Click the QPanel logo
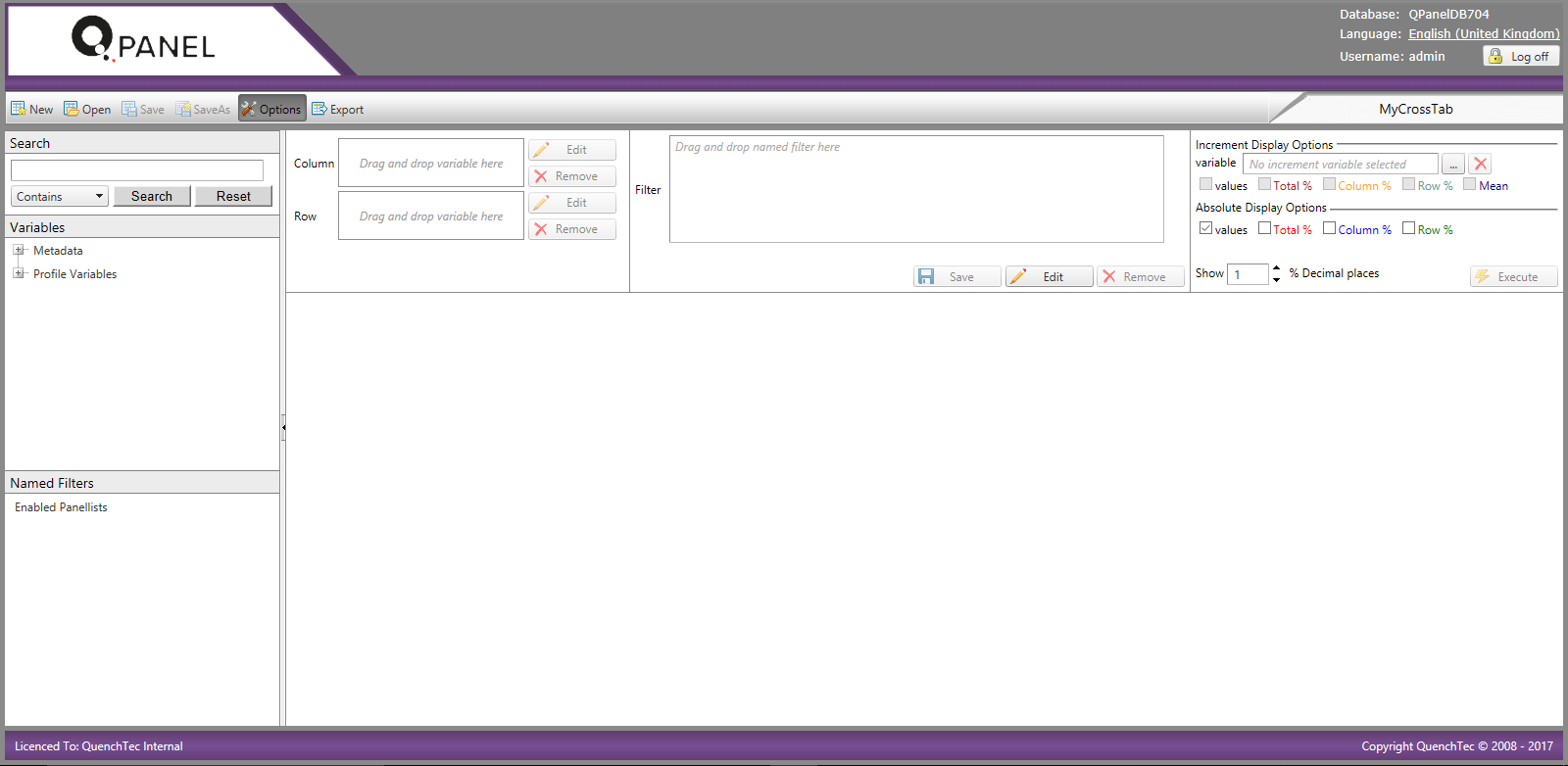The image size is (1568, 766). pyautogui.click(x=143, y=39)
